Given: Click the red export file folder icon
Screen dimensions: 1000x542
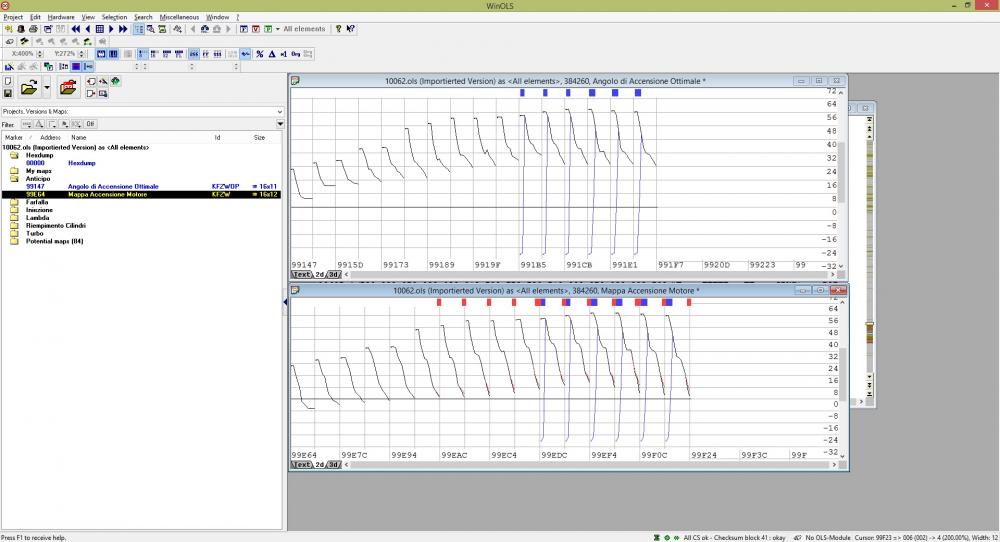Looking at the screenshot, I should pos(68,87).
